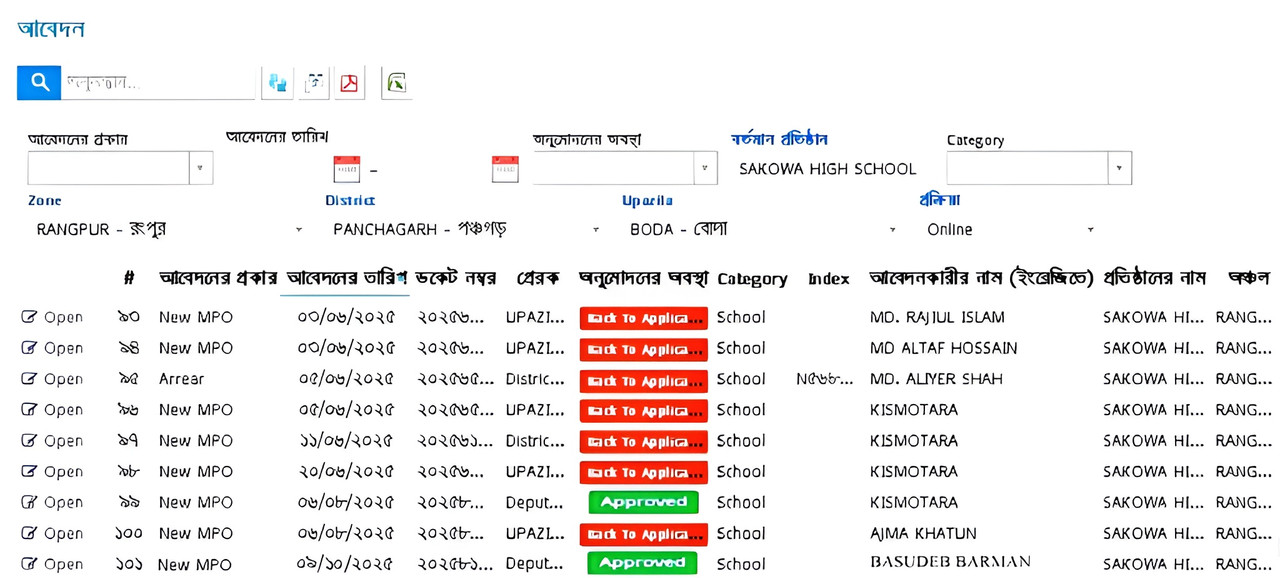The width and height of the screenshot is (1280, 578).
Task: Click the Arrear application type cell
Action: pyautogui.click(x=181, y=379)
